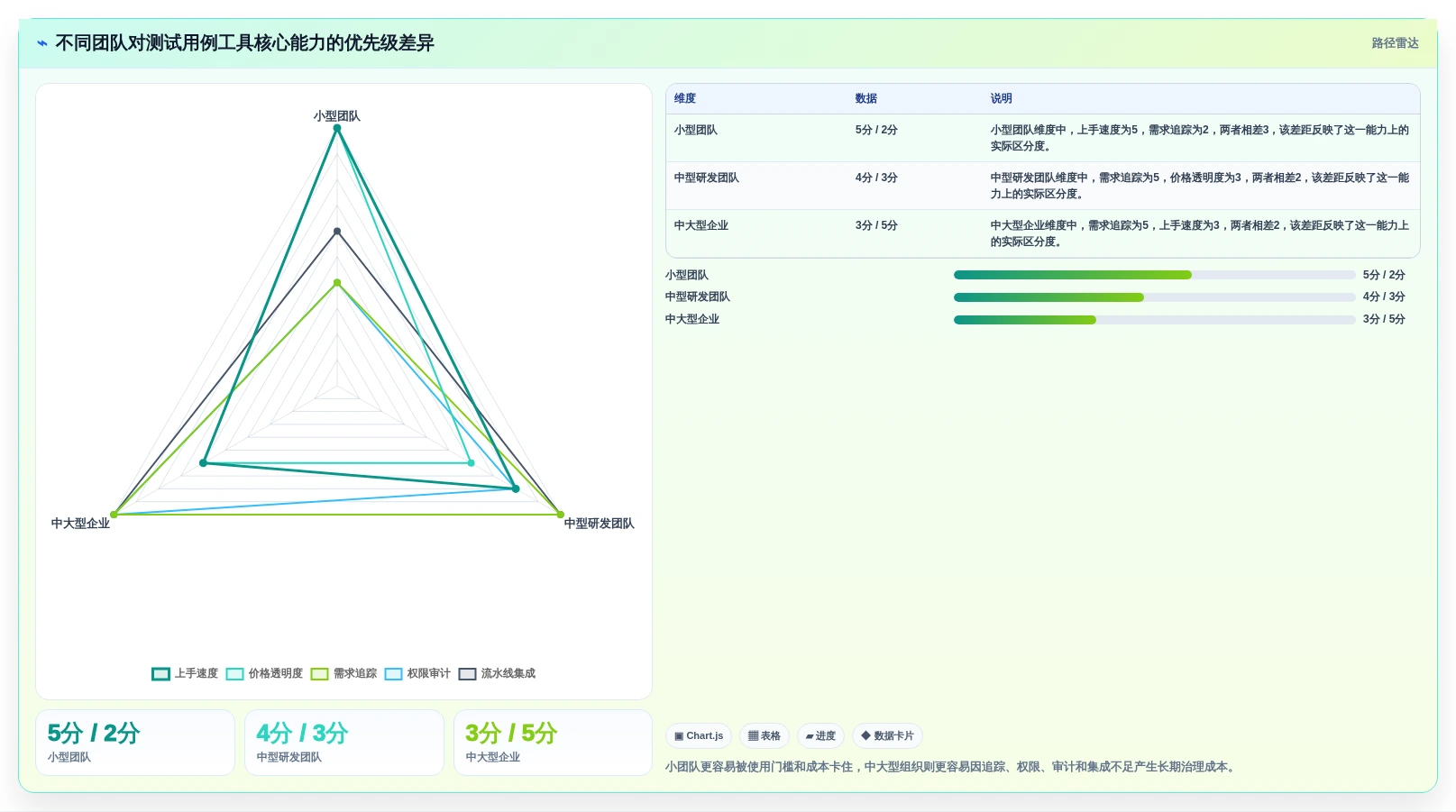The image size is (1456, 812).
Task: Click the dashboard title text
Action: click(244, 43)
